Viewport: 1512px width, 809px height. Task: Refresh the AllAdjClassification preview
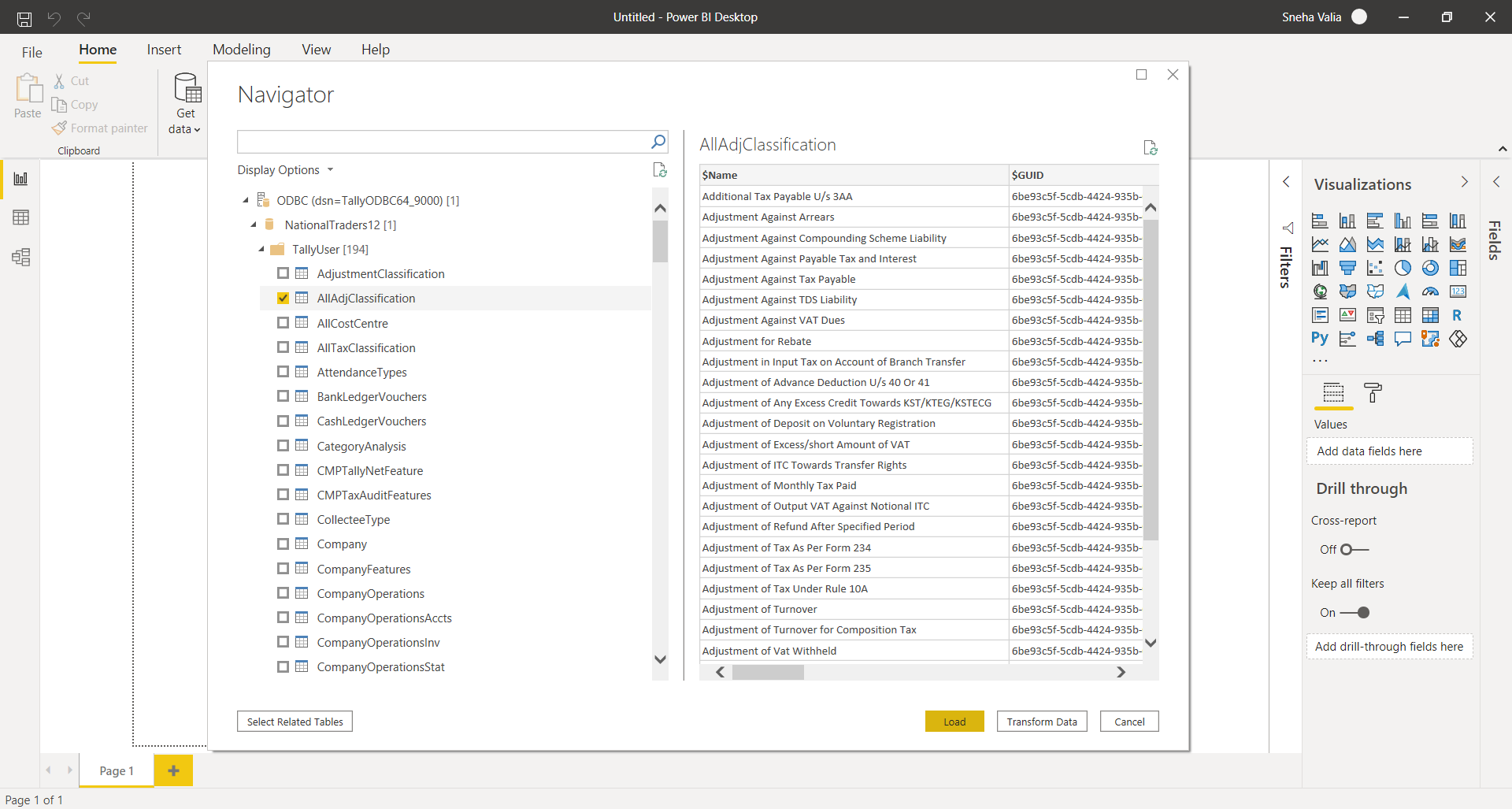(1150, 147)
